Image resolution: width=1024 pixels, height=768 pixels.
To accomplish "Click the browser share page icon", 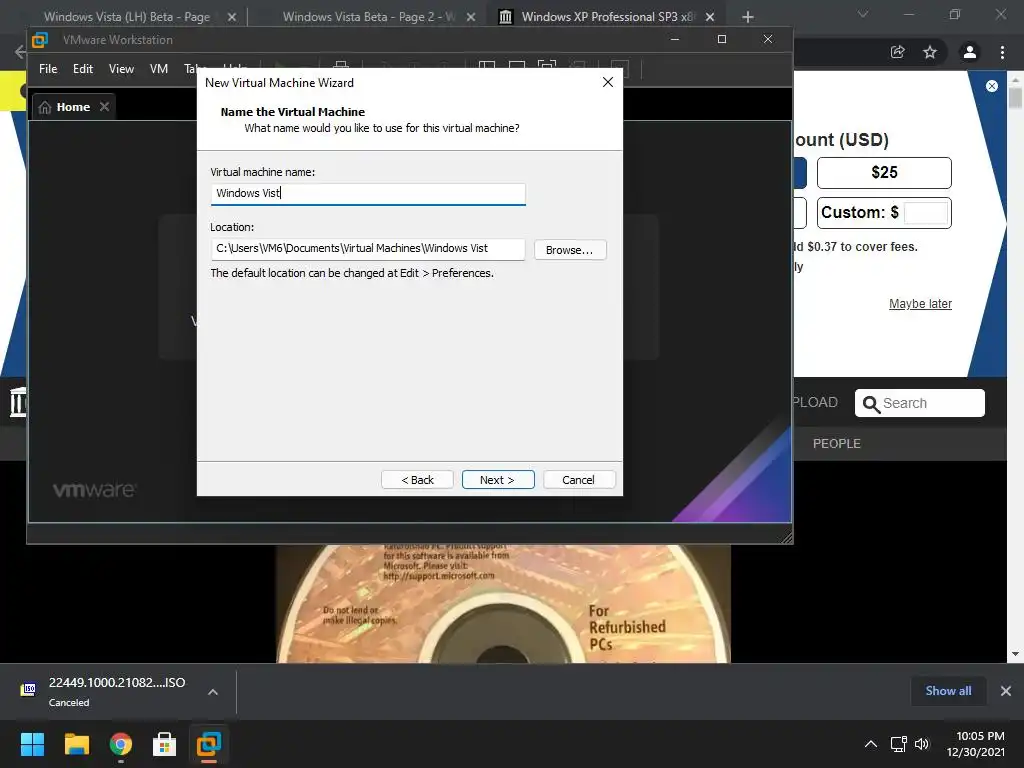I will coord(897,52).
